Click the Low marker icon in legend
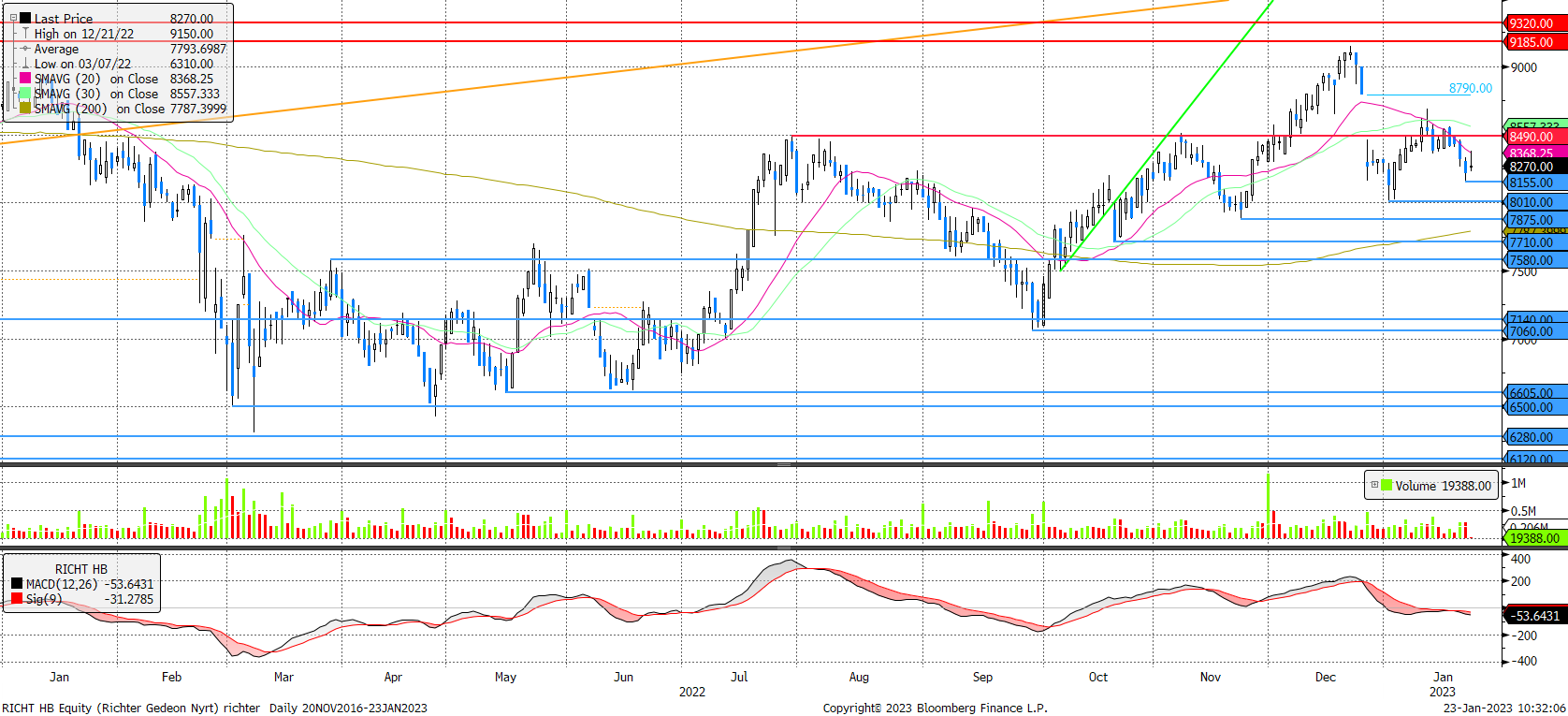The image size is (1568, 716). (25, 64)
